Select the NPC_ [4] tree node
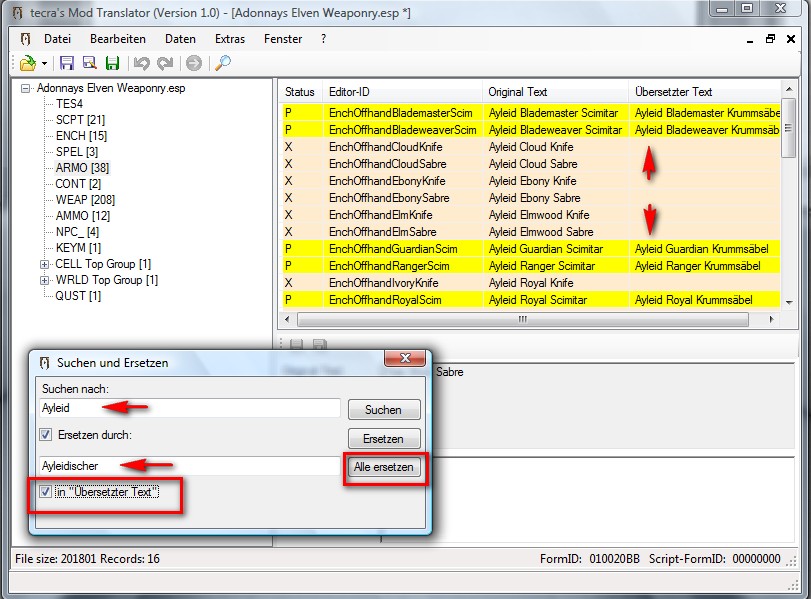Image resolution: width=811 pixels, height=599 pixels. [x=77, y=232]
